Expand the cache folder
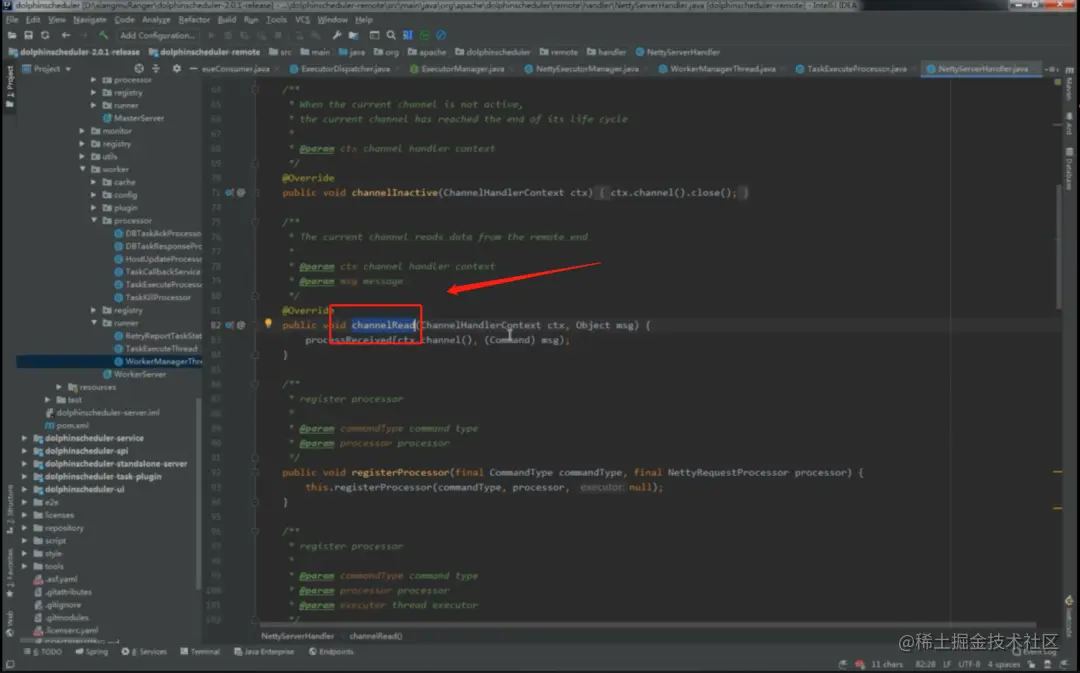This screenshot has height=673, width=1080. pos(94,183)
